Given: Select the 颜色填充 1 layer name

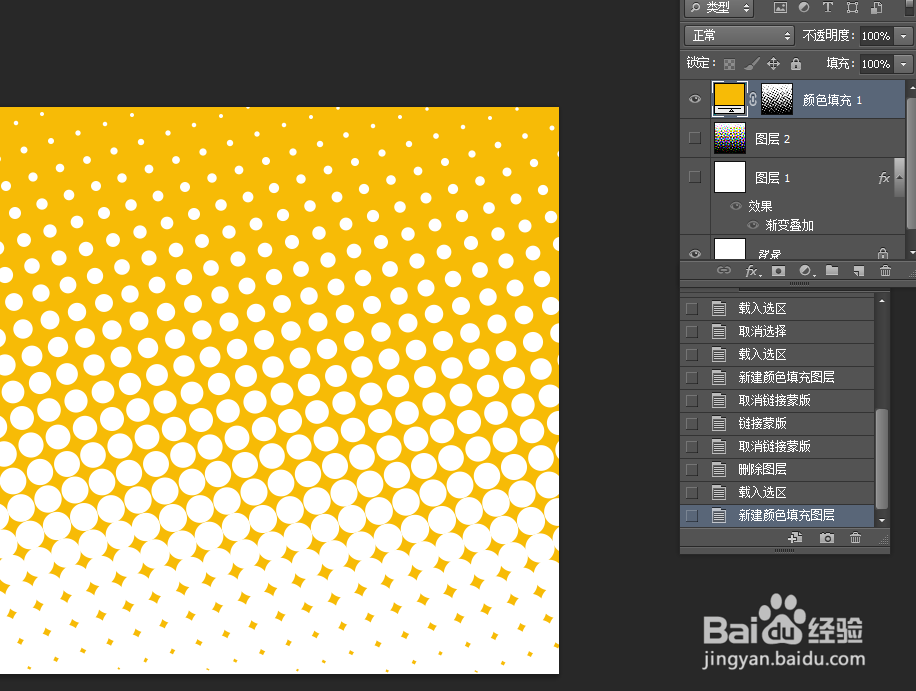Looking at the screenshot, I should pos(832,100).
